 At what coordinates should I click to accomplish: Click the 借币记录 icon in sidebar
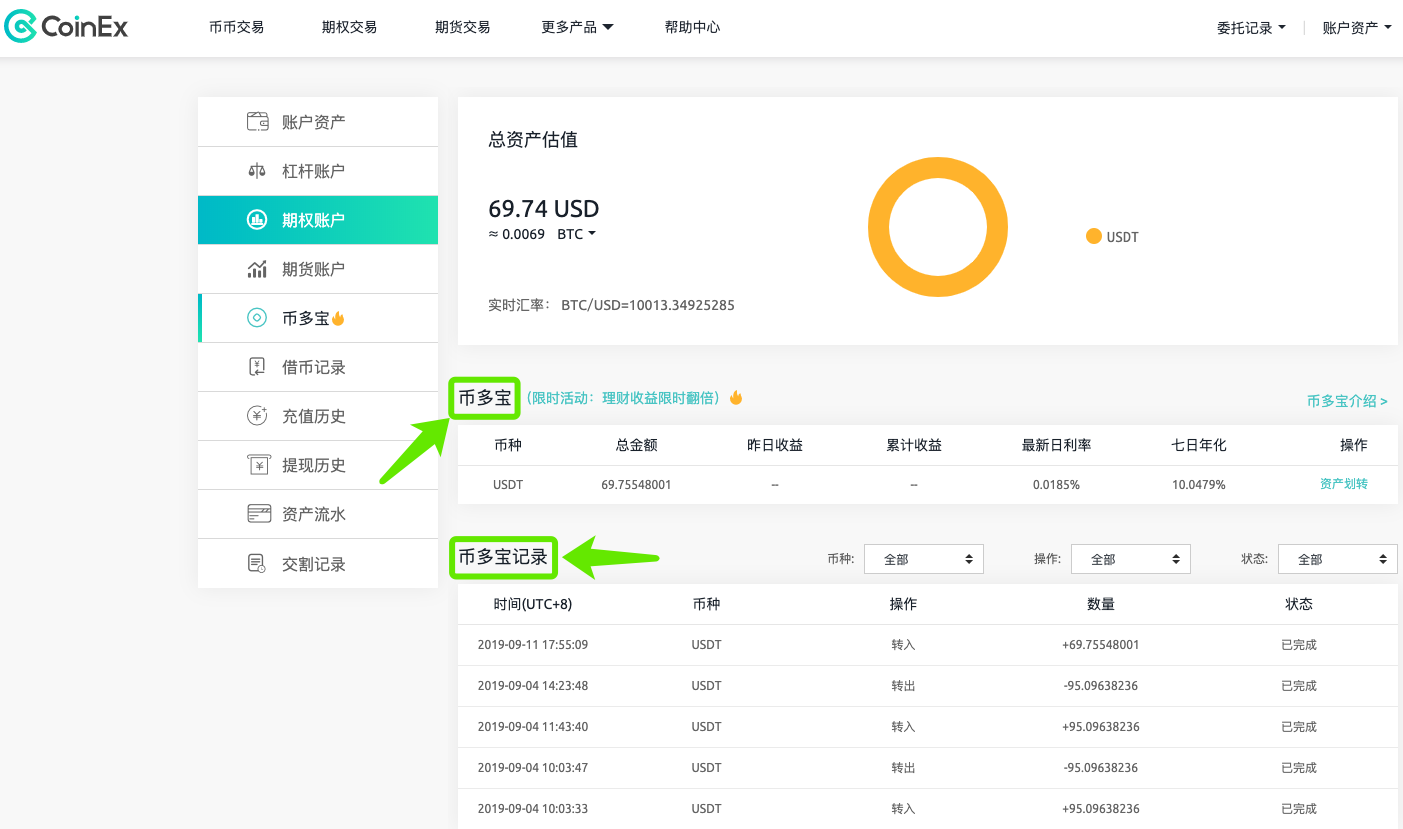[x=259, y=366]
